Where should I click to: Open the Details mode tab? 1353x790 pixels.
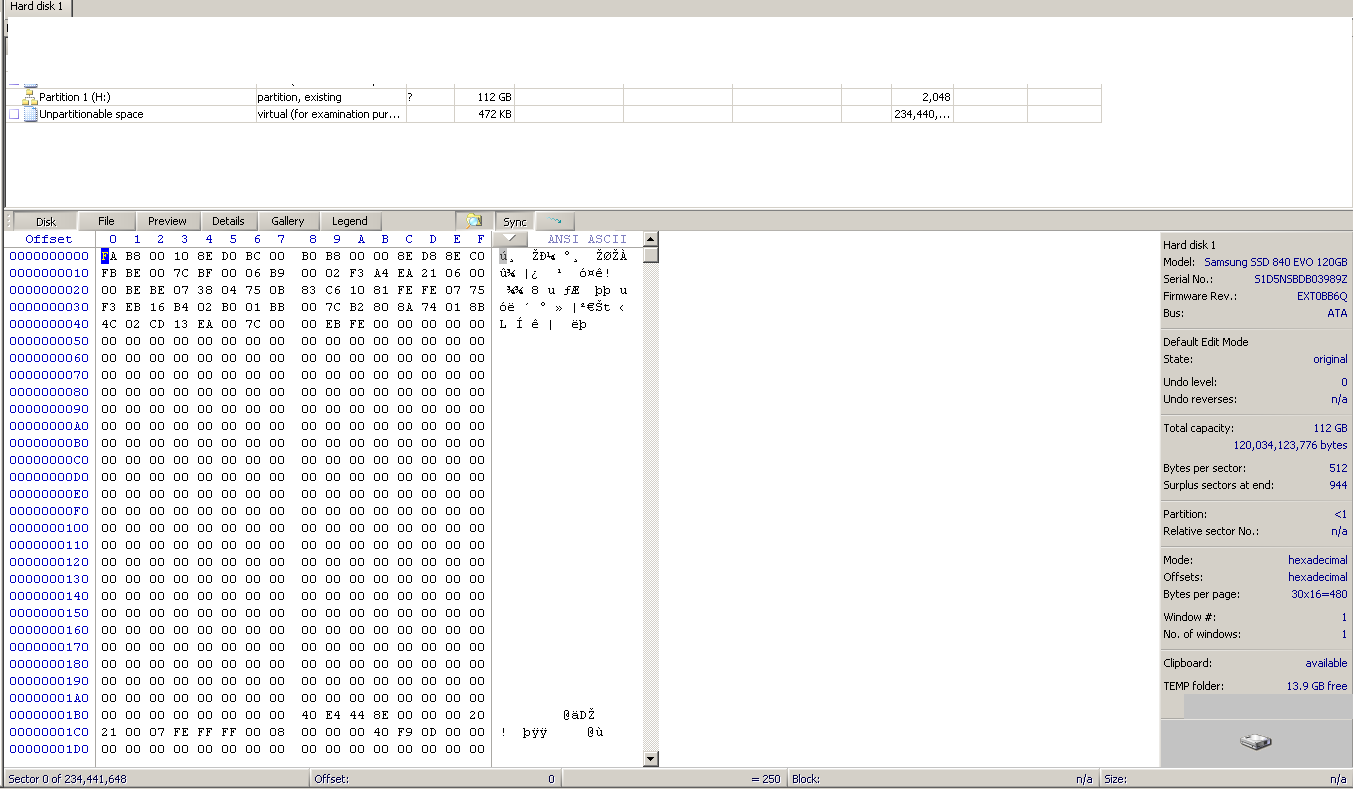(x=228, y=221)
